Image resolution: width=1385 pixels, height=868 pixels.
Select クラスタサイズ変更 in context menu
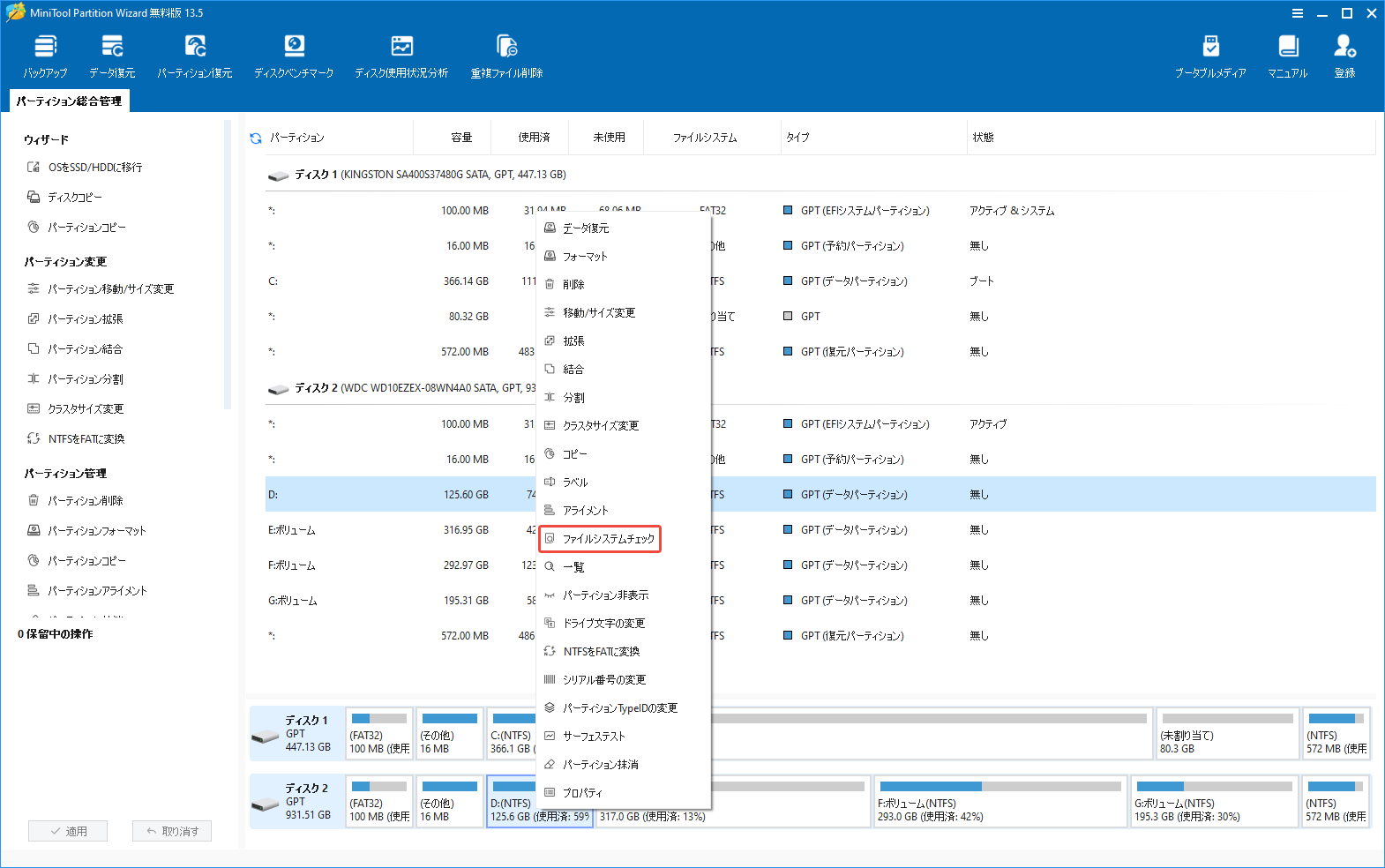point(624,425)
